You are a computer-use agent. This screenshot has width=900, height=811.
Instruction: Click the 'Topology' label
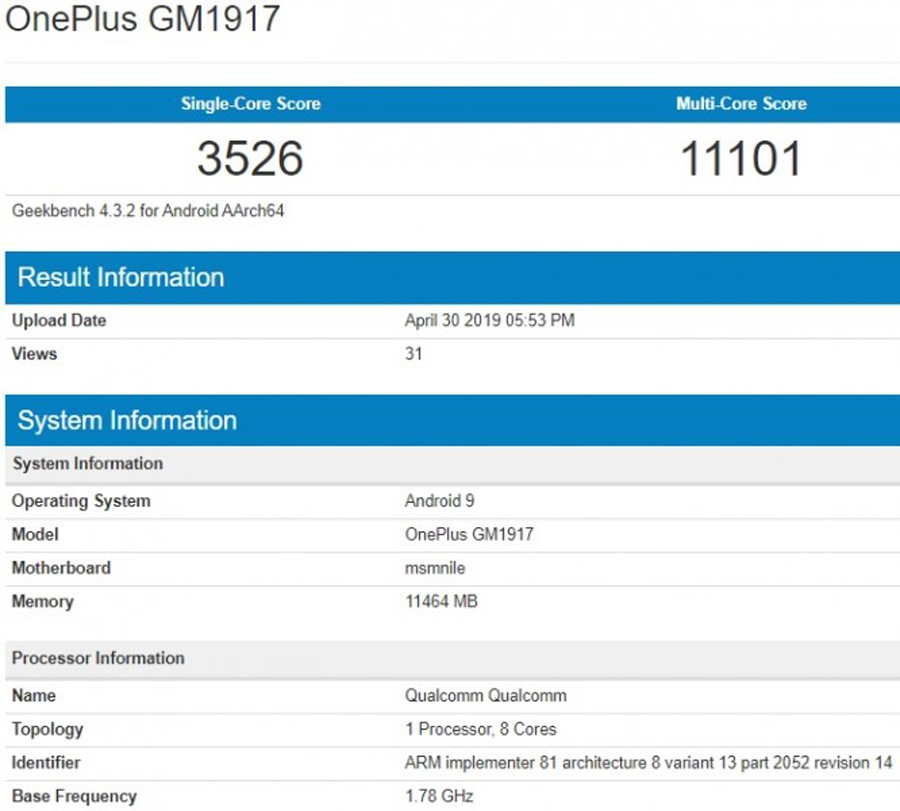(x=48, y=729)
